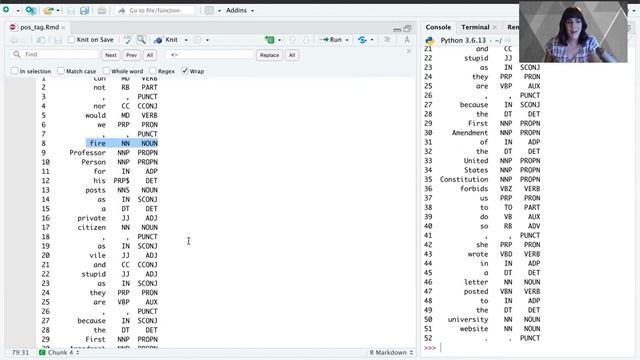Open the Insert Chunk dropdown arrow

280,40
